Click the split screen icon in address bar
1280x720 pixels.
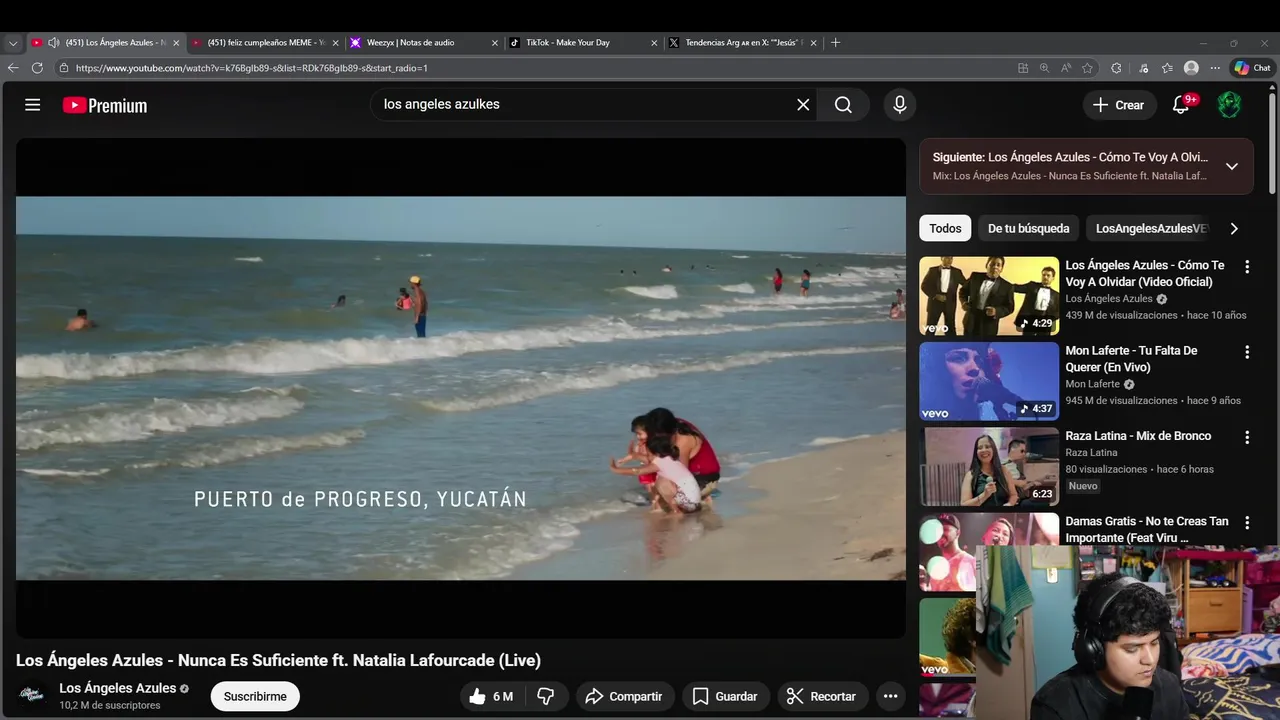point(1022,68)
